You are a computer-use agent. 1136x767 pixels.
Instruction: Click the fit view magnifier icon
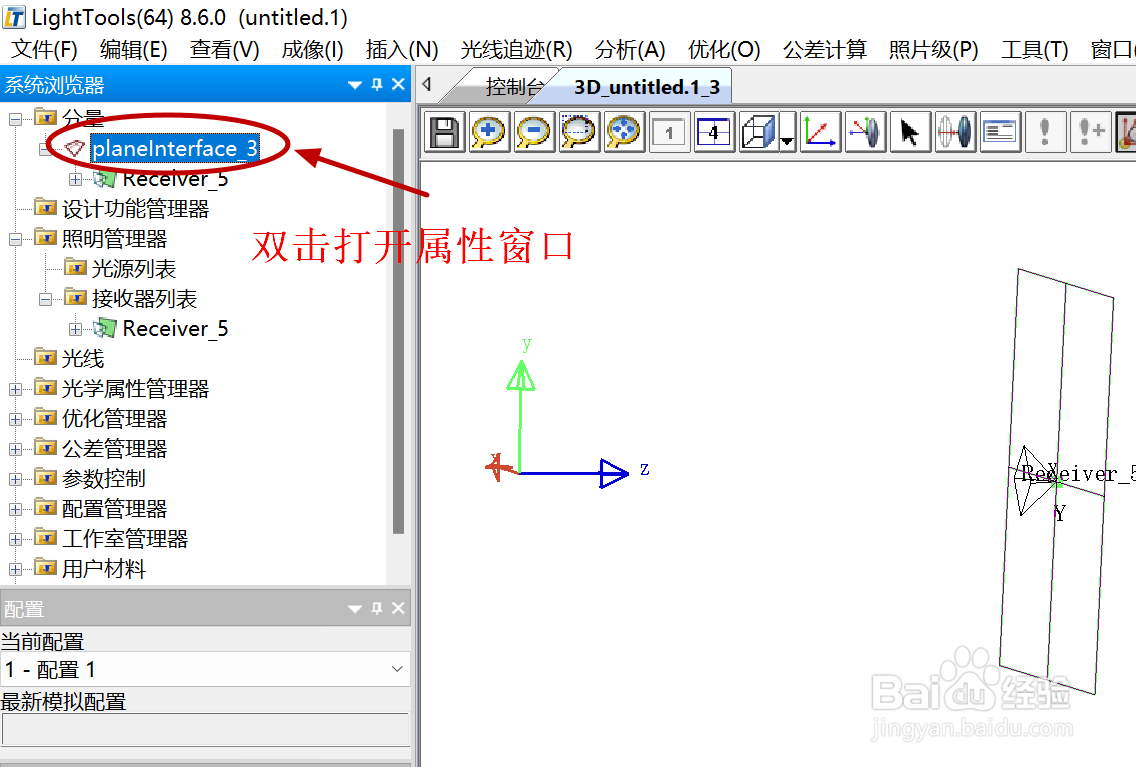coord(622,131)
